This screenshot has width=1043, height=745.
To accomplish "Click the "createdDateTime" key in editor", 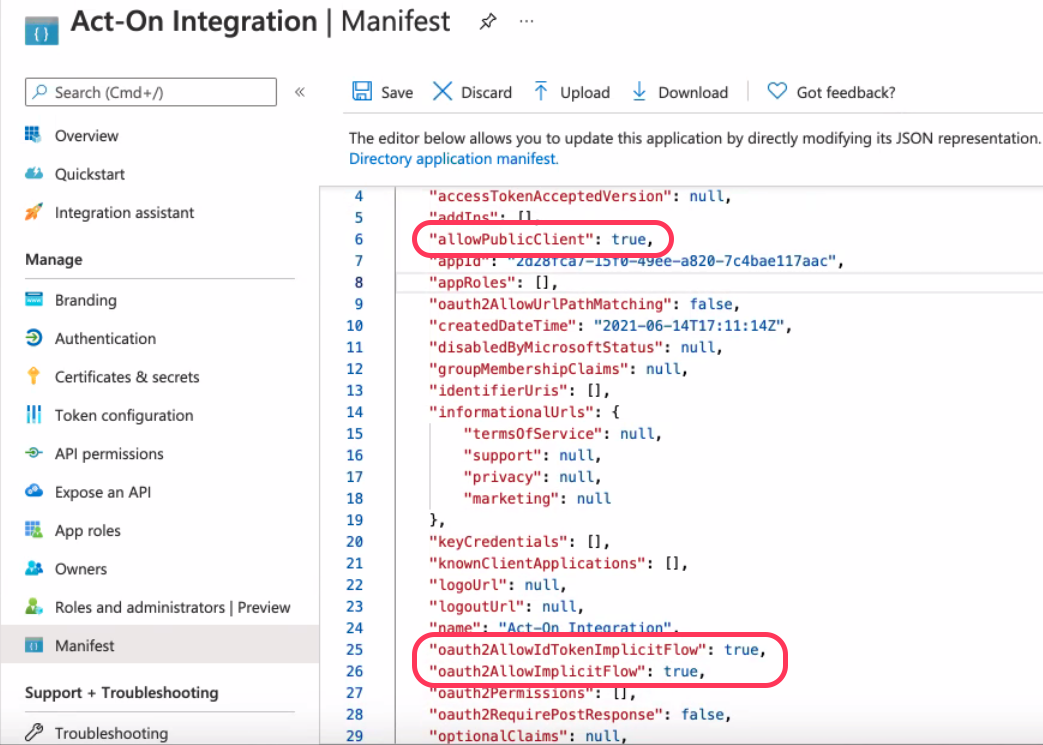I will pos(502,326).
